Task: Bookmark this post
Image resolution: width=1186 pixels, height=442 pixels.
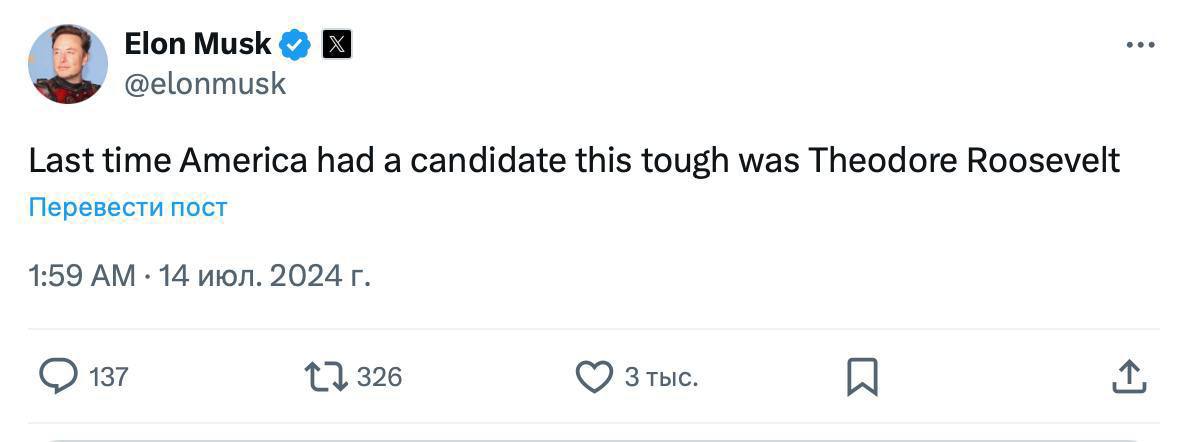Action: pyautogui.click(x=862, y=377)
